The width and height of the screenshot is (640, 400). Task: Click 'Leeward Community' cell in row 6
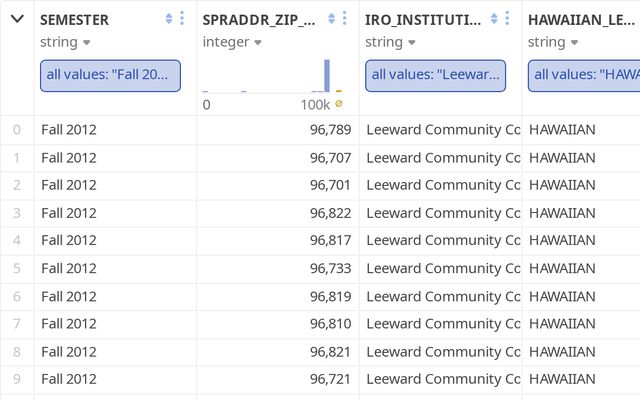(x=443, y=296)
